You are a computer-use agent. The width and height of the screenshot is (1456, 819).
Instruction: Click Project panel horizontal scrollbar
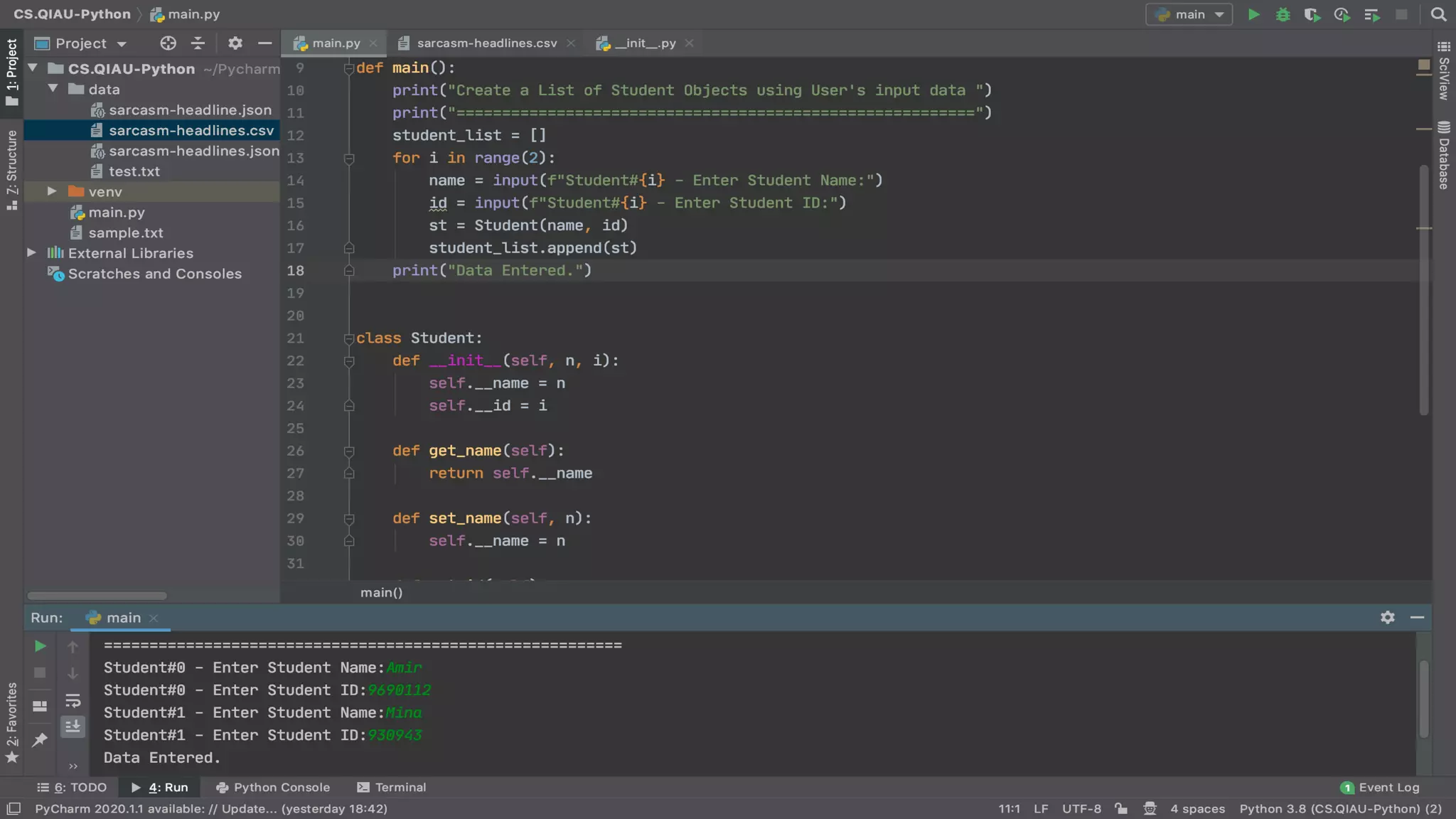click(x=97, y=596)
